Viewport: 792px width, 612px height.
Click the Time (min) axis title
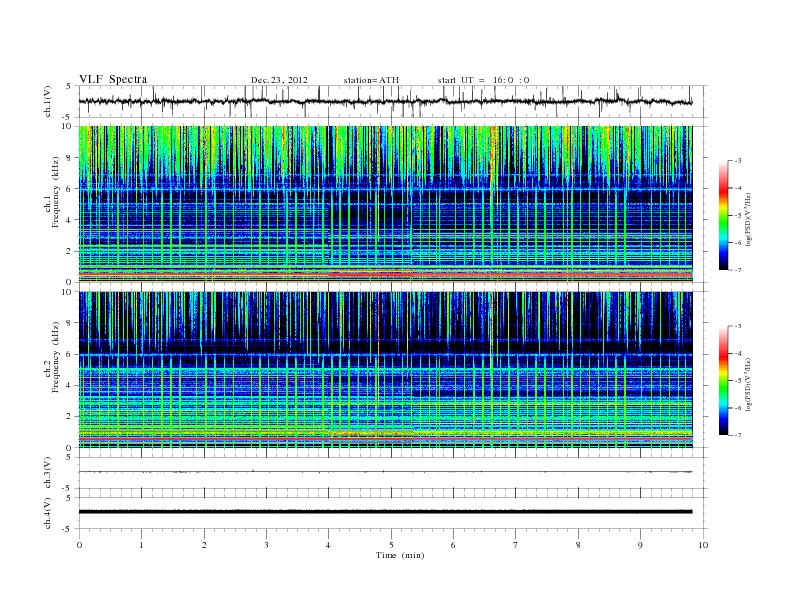point(400,555)
